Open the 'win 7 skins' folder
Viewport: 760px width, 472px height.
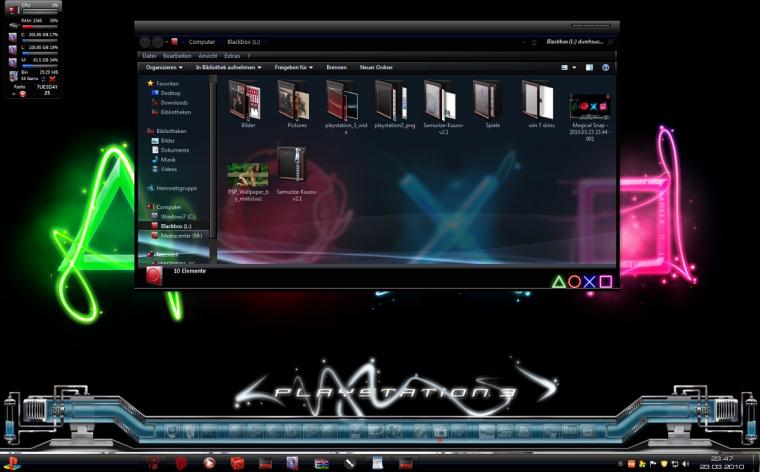point(540,105)
